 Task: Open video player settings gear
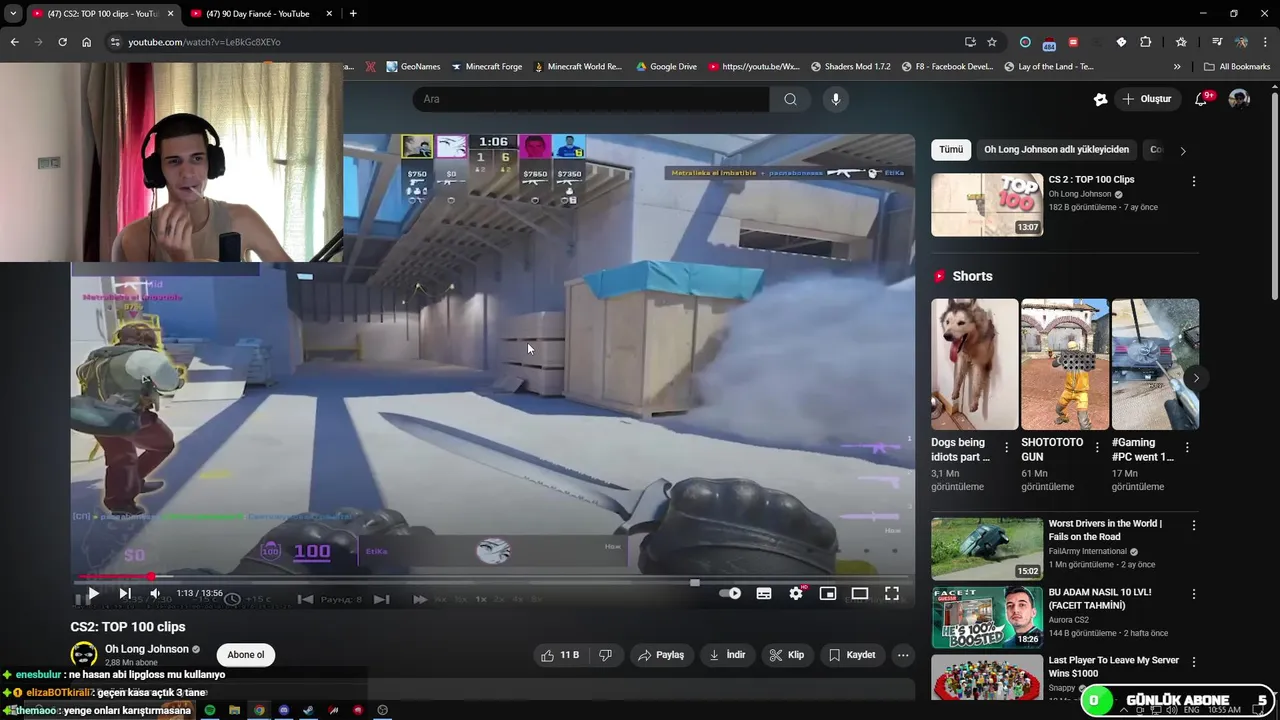click(x=796, y=593)
